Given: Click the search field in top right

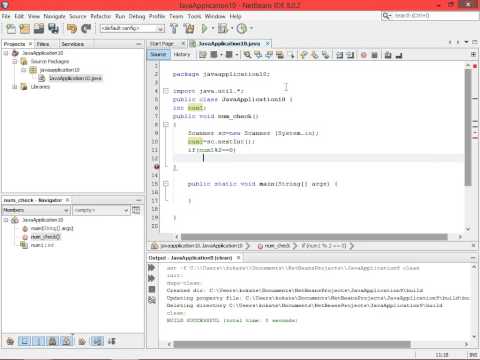Looking at the screenshot, I should pos(430,16).
